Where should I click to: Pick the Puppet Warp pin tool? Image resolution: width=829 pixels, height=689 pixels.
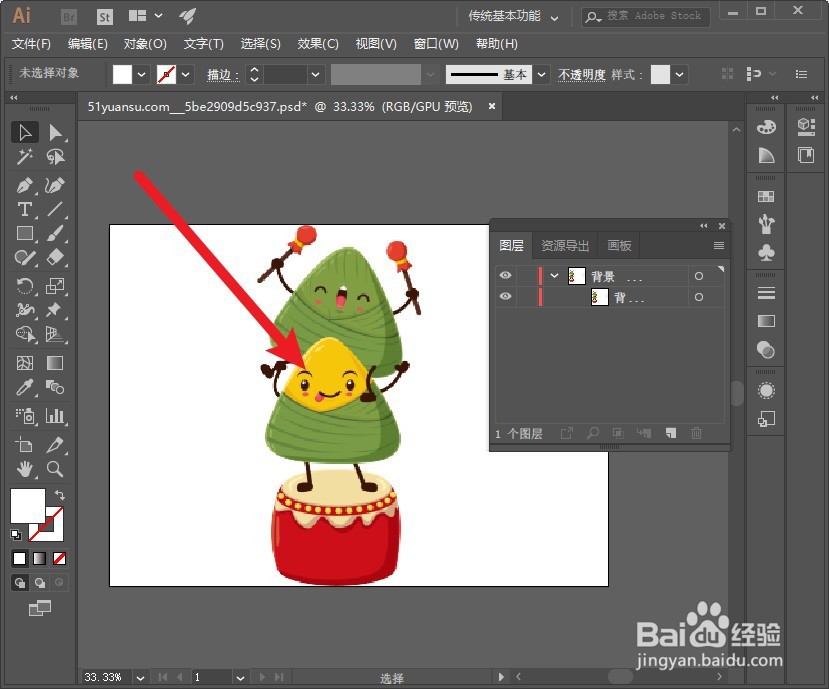tap(55, 310)
